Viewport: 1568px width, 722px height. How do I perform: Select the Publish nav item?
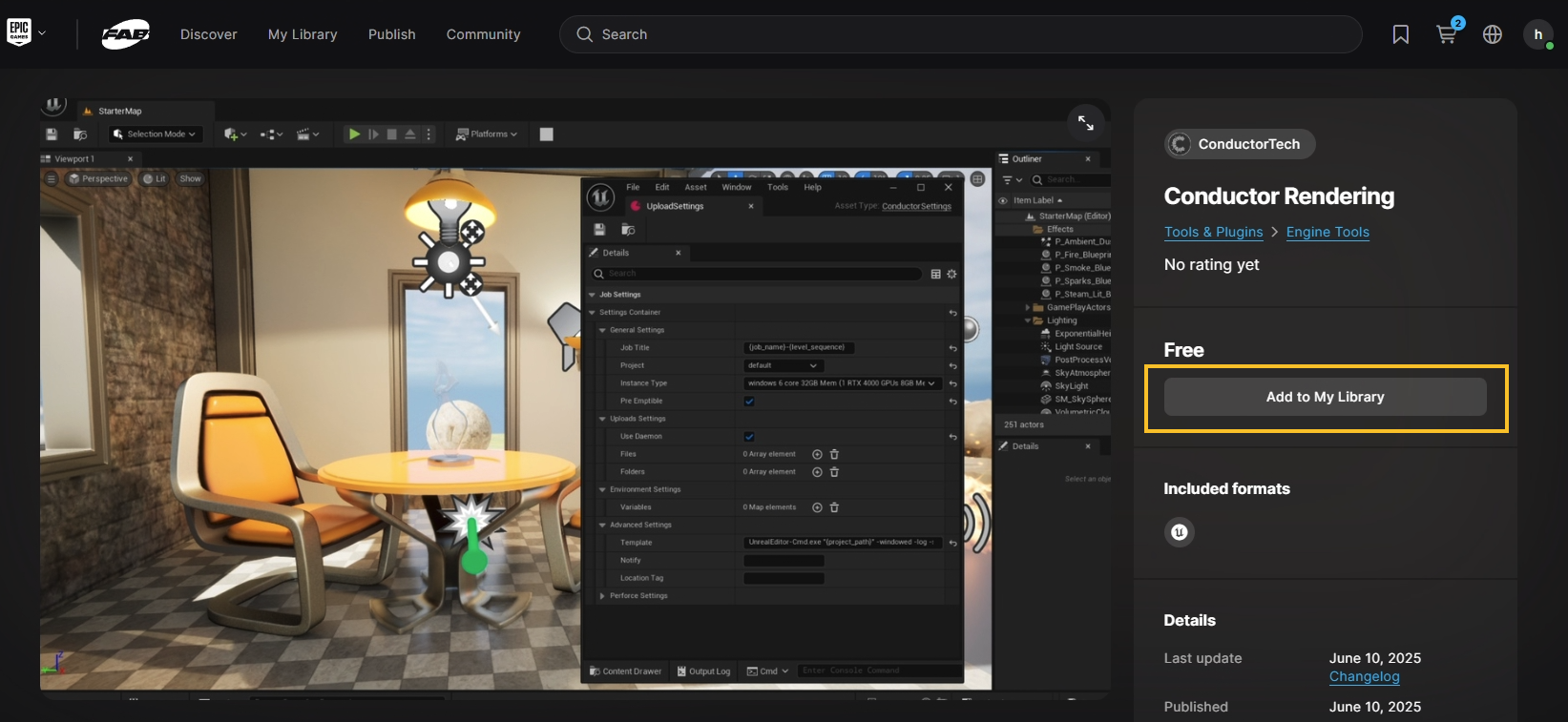392,34
